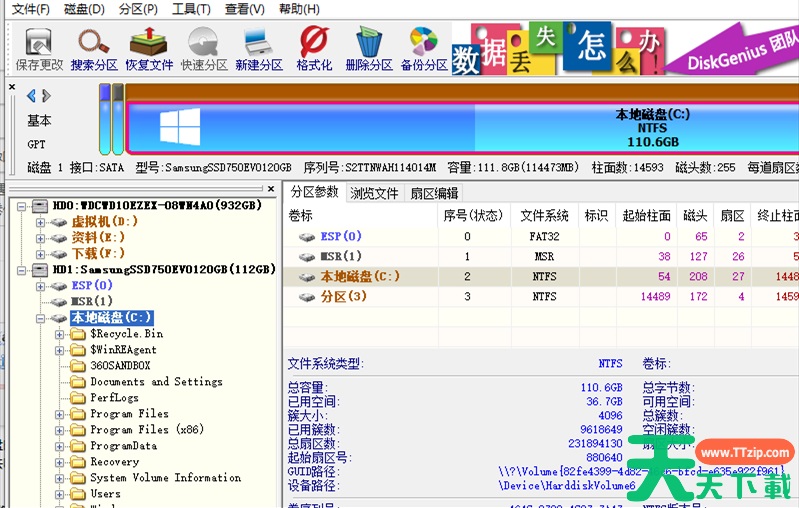Image resolution: width=799 pixels, height=508 pixels.
Task: Click the 搜索分区 (Search Partition) magnifier icon
Action: click(x=93, y=47)
